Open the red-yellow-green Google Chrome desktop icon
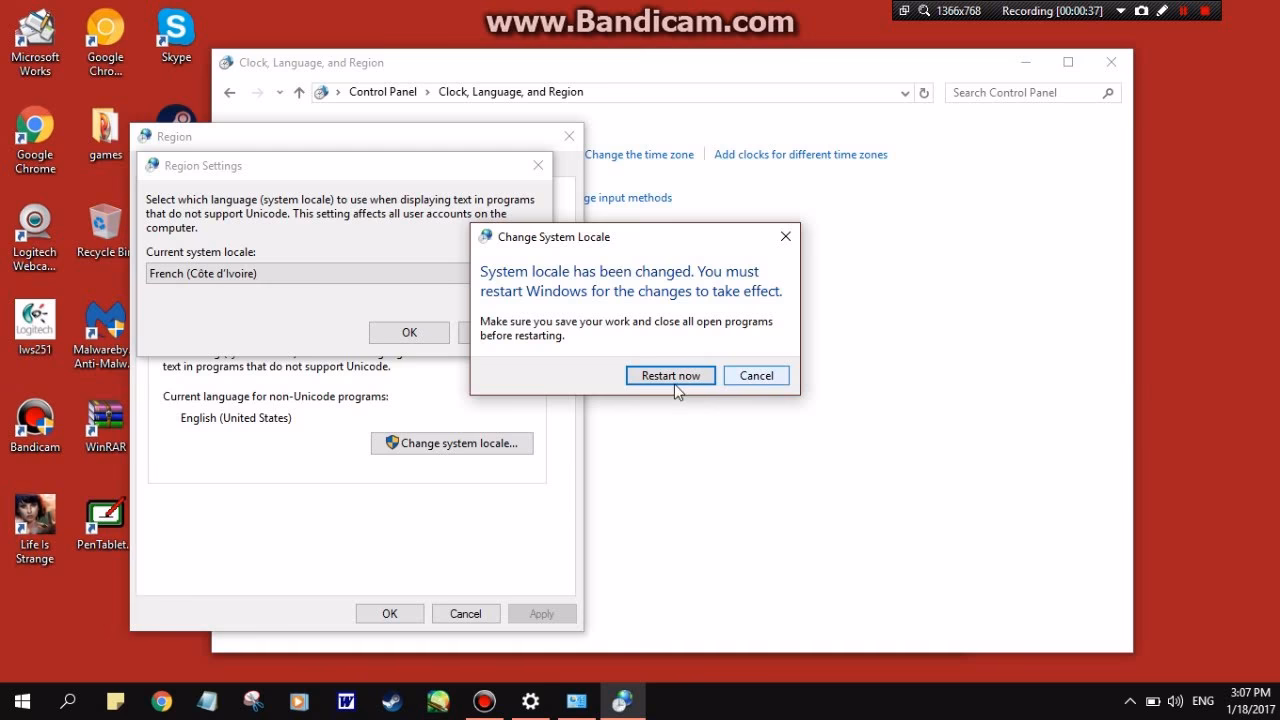The height and width of the screenshot is (720, 1280). click(35, 140)
